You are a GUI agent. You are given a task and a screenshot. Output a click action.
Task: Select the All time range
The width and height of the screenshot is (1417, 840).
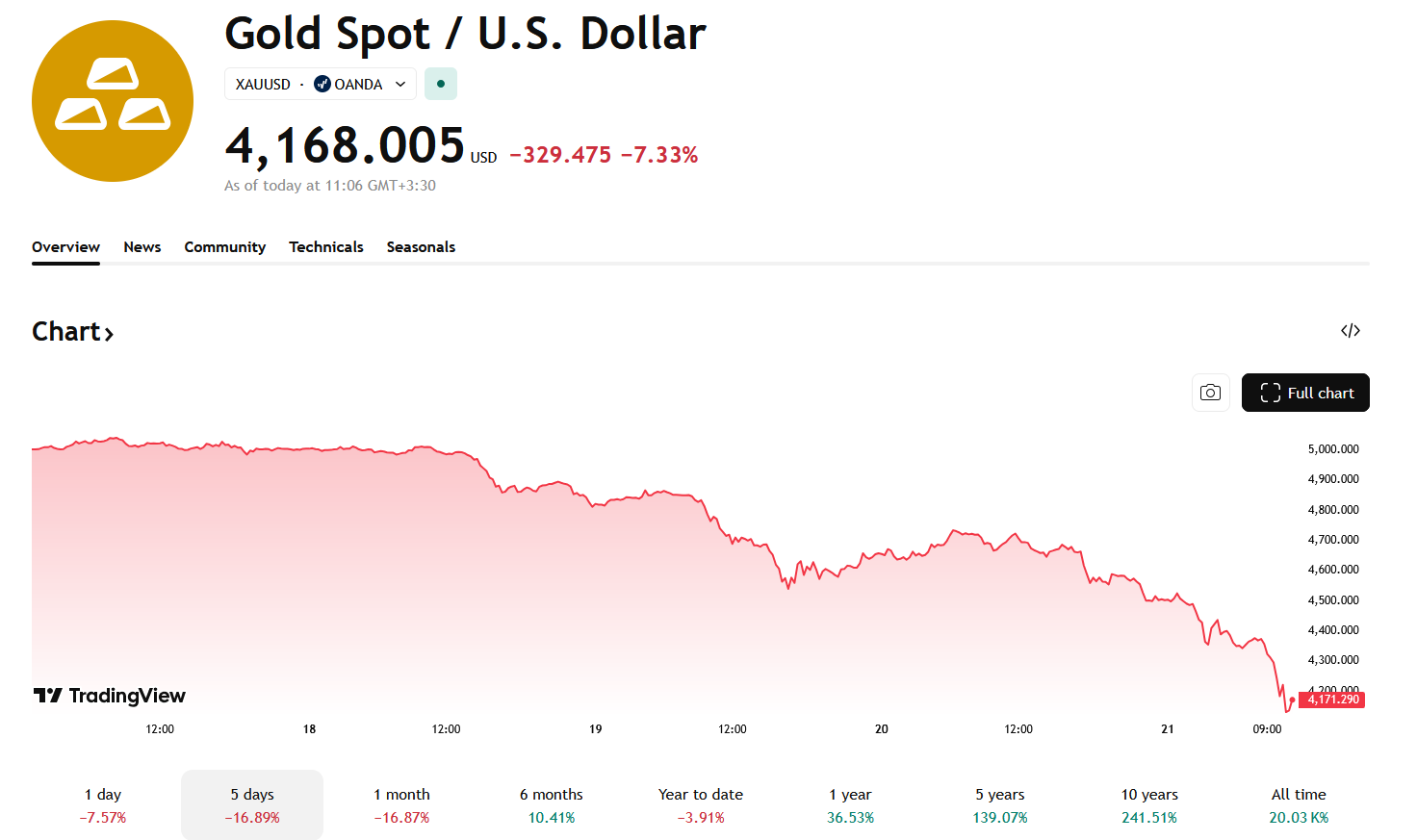1299,805
